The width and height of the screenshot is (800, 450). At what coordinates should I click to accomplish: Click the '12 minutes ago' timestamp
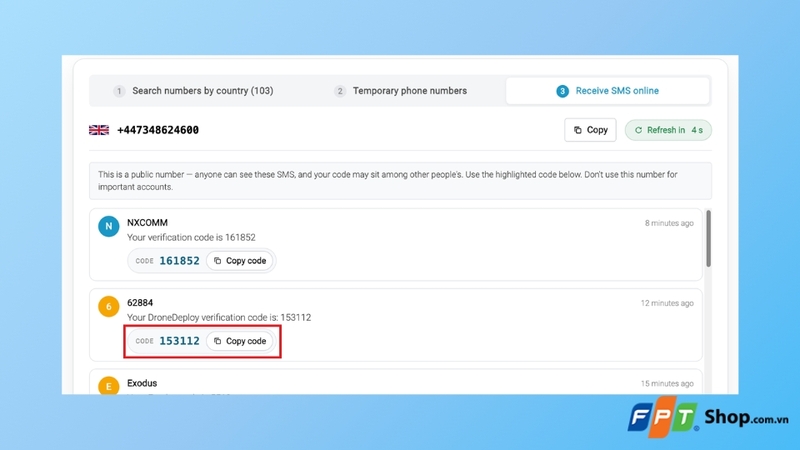(667, 303)
